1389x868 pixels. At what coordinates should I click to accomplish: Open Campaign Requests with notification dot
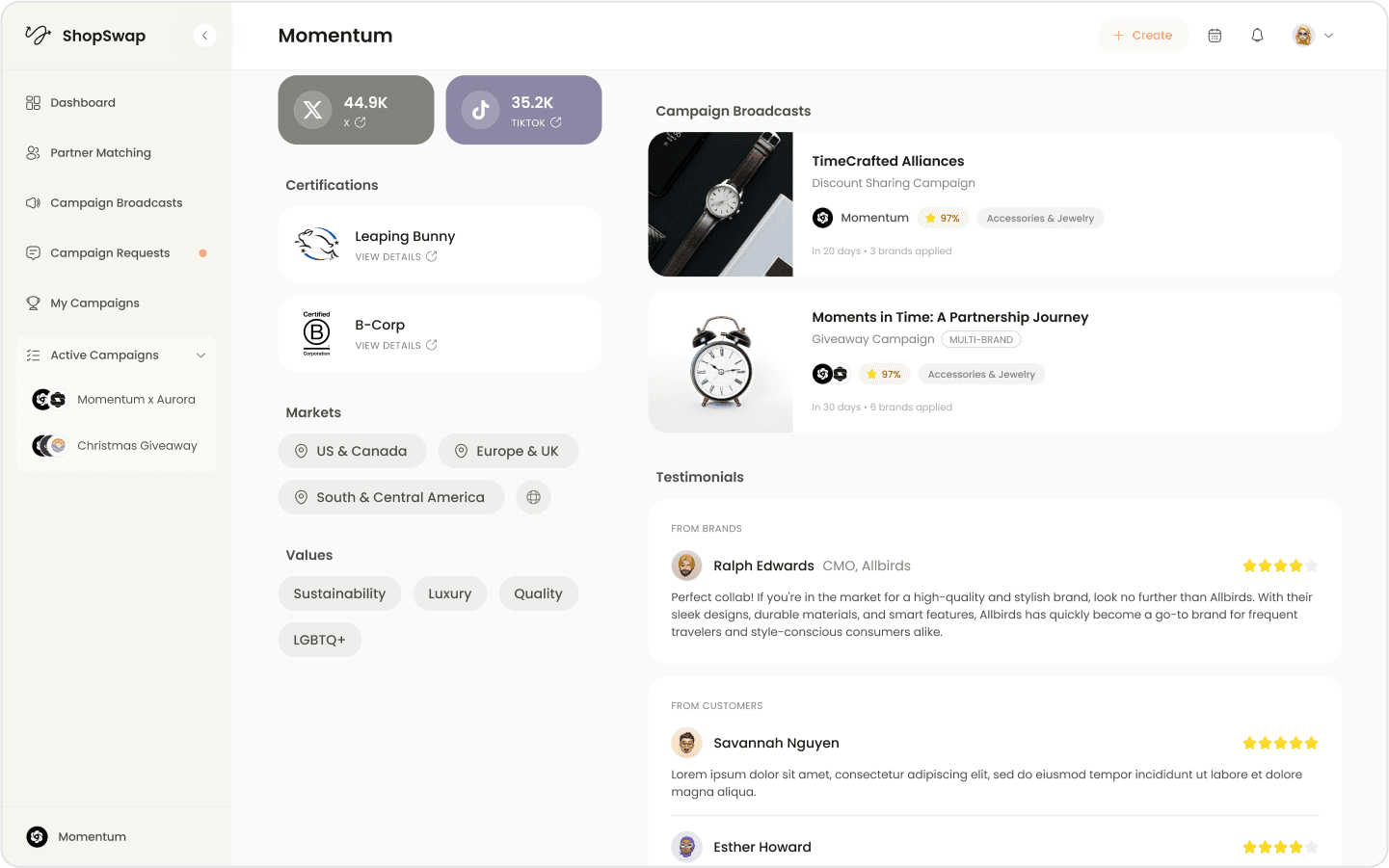pos(111,252)
